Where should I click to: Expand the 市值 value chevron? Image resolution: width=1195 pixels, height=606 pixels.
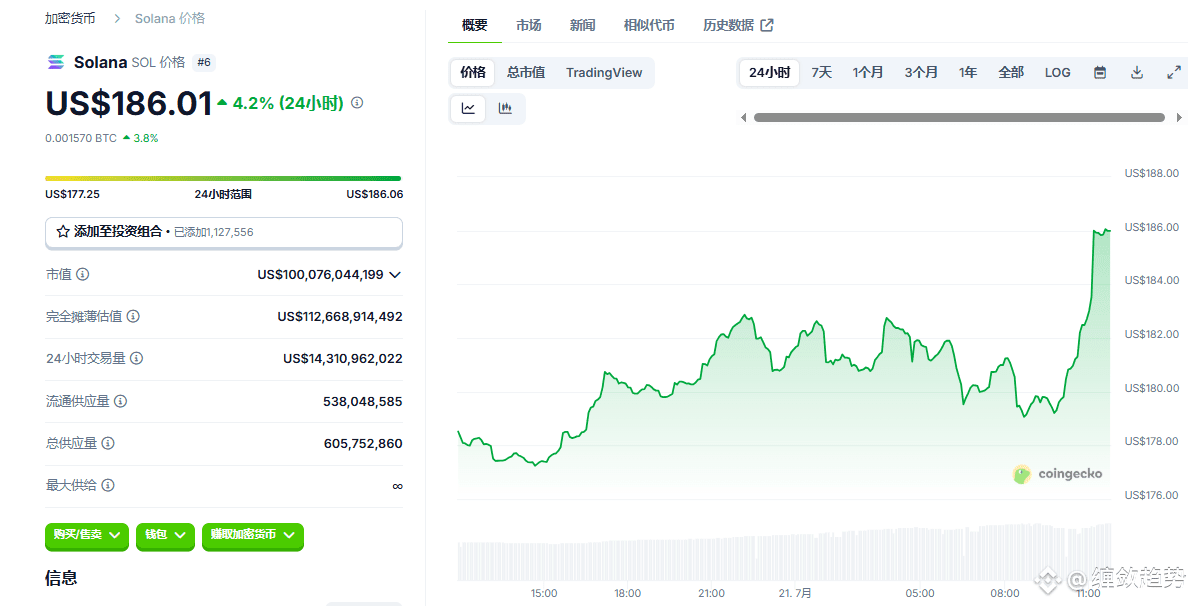pos(395,274)
